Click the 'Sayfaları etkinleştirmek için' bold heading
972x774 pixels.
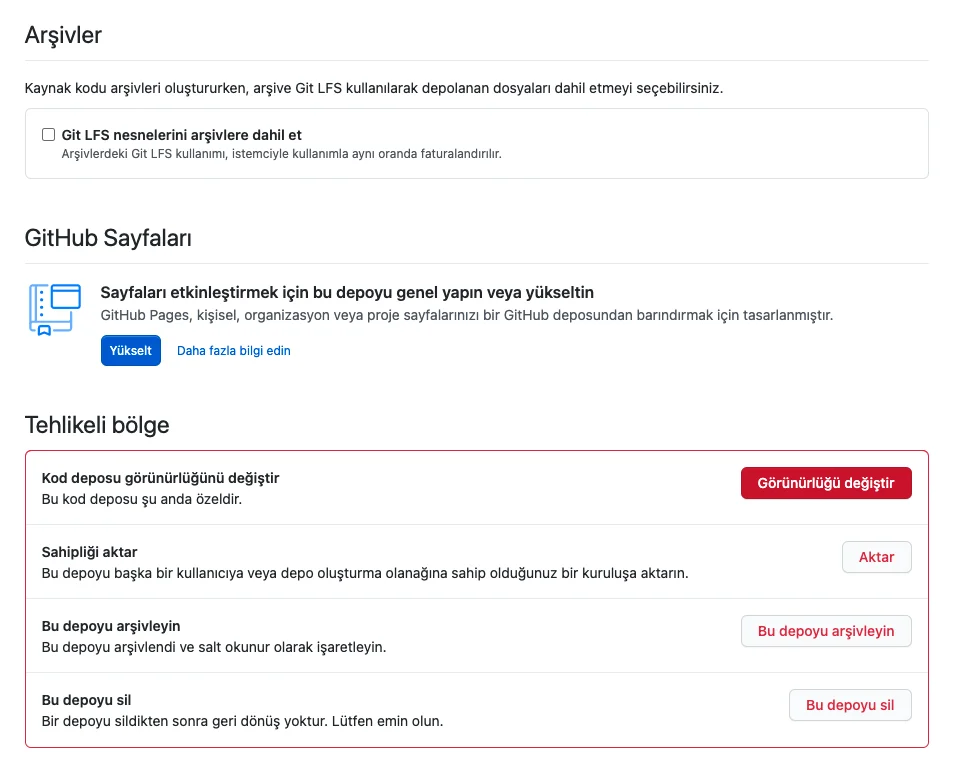point(347,292)
